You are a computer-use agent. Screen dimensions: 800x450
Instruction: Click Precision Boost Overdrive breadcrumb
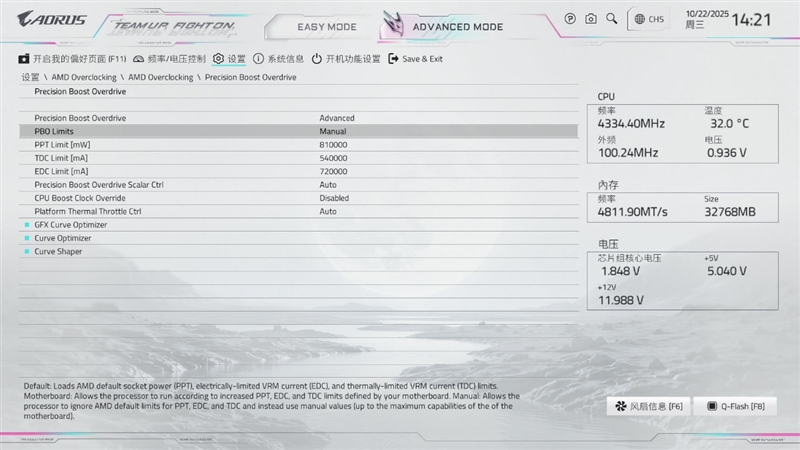pos(251,77)
